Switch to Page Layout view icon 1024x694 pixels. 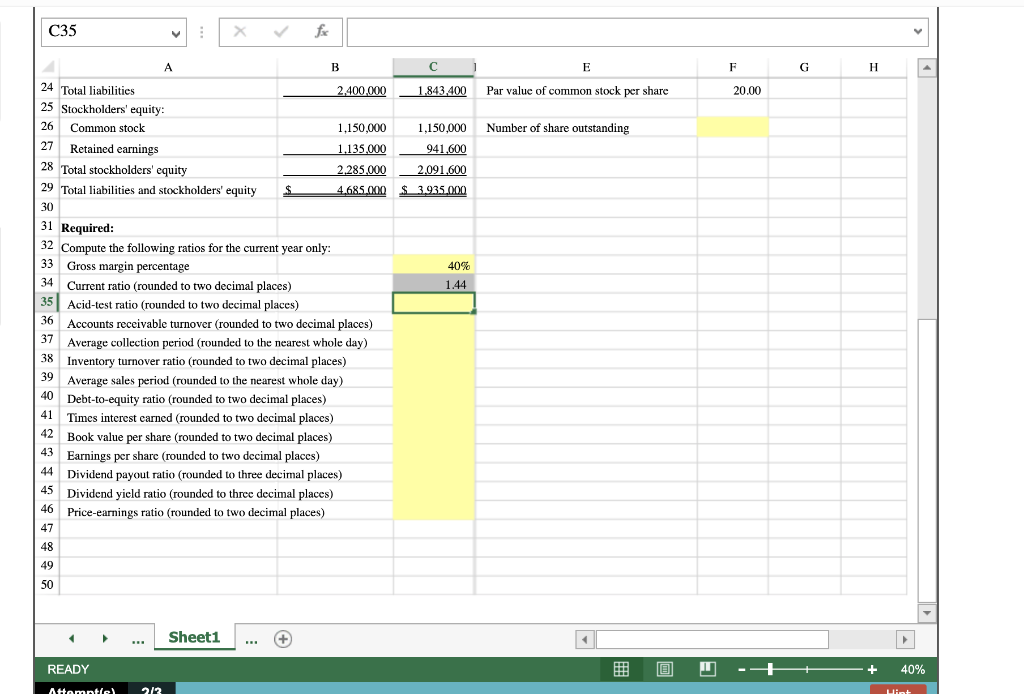tap(665, 669)
